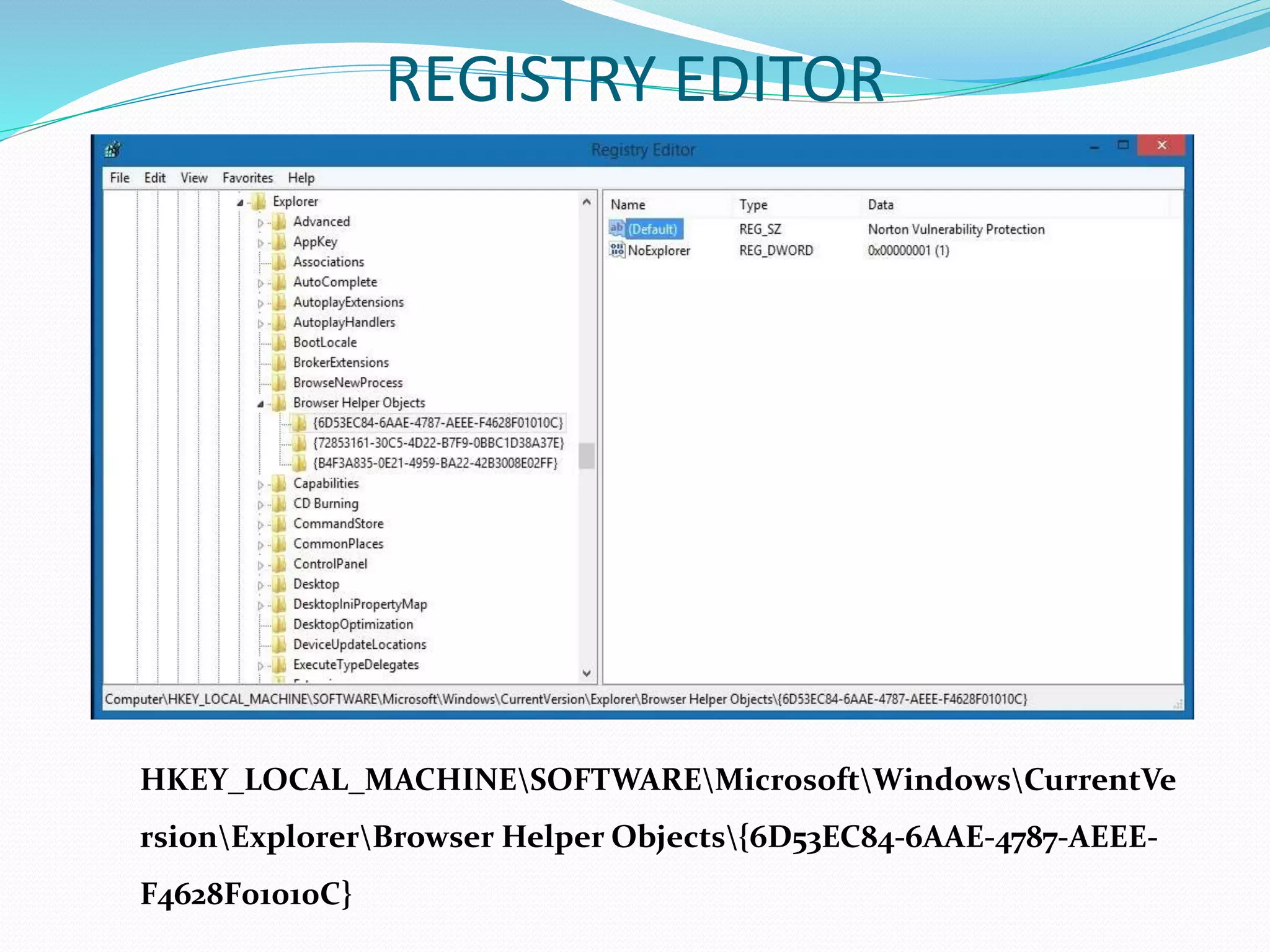Screen dimensions: 1270x952
Task: Expand the DesktopIniPropertyMap key
Action: point(260,606)
